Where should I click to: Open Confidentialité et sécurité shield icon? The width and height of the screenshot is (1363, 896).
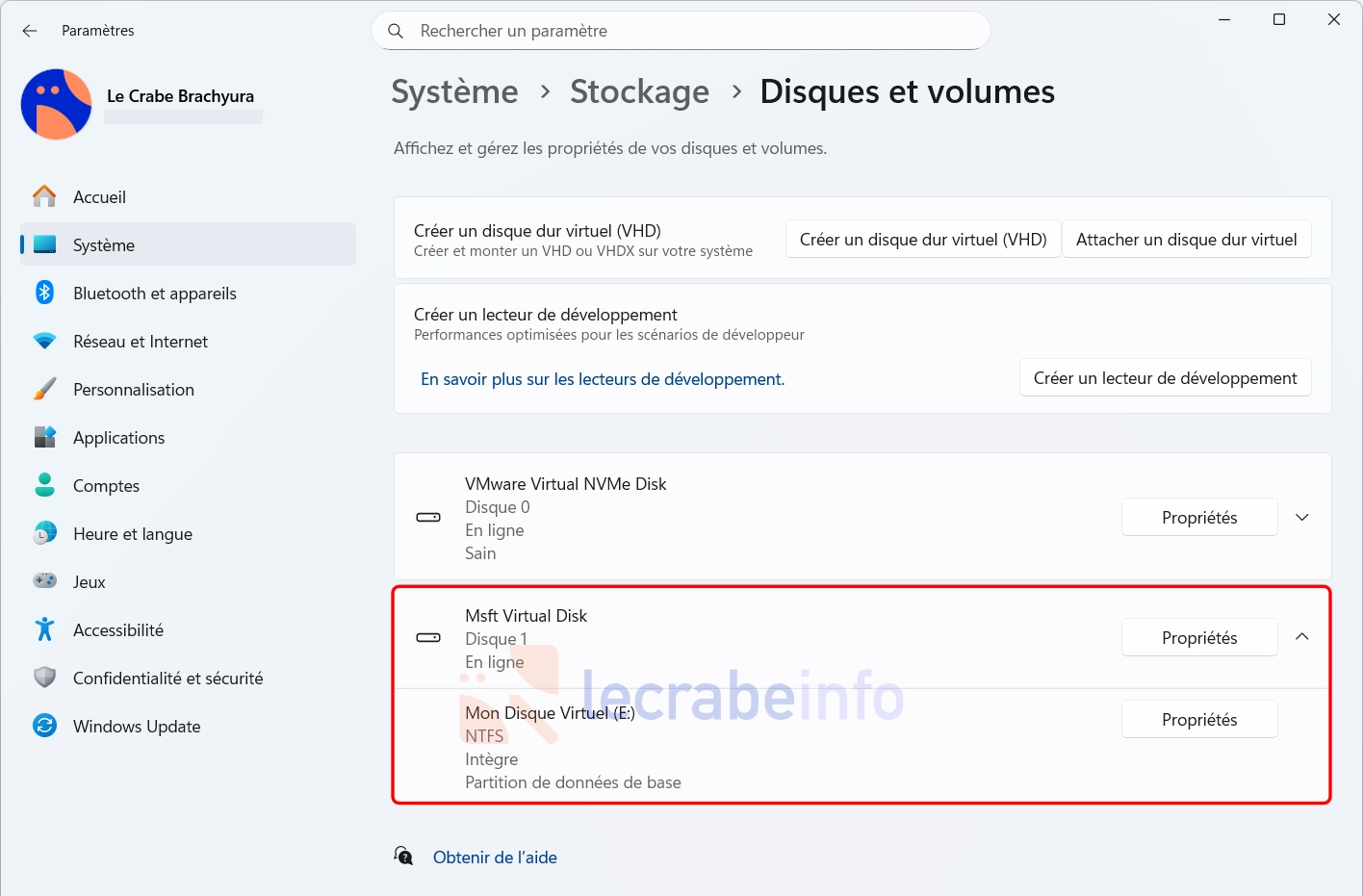pos(44,678)
